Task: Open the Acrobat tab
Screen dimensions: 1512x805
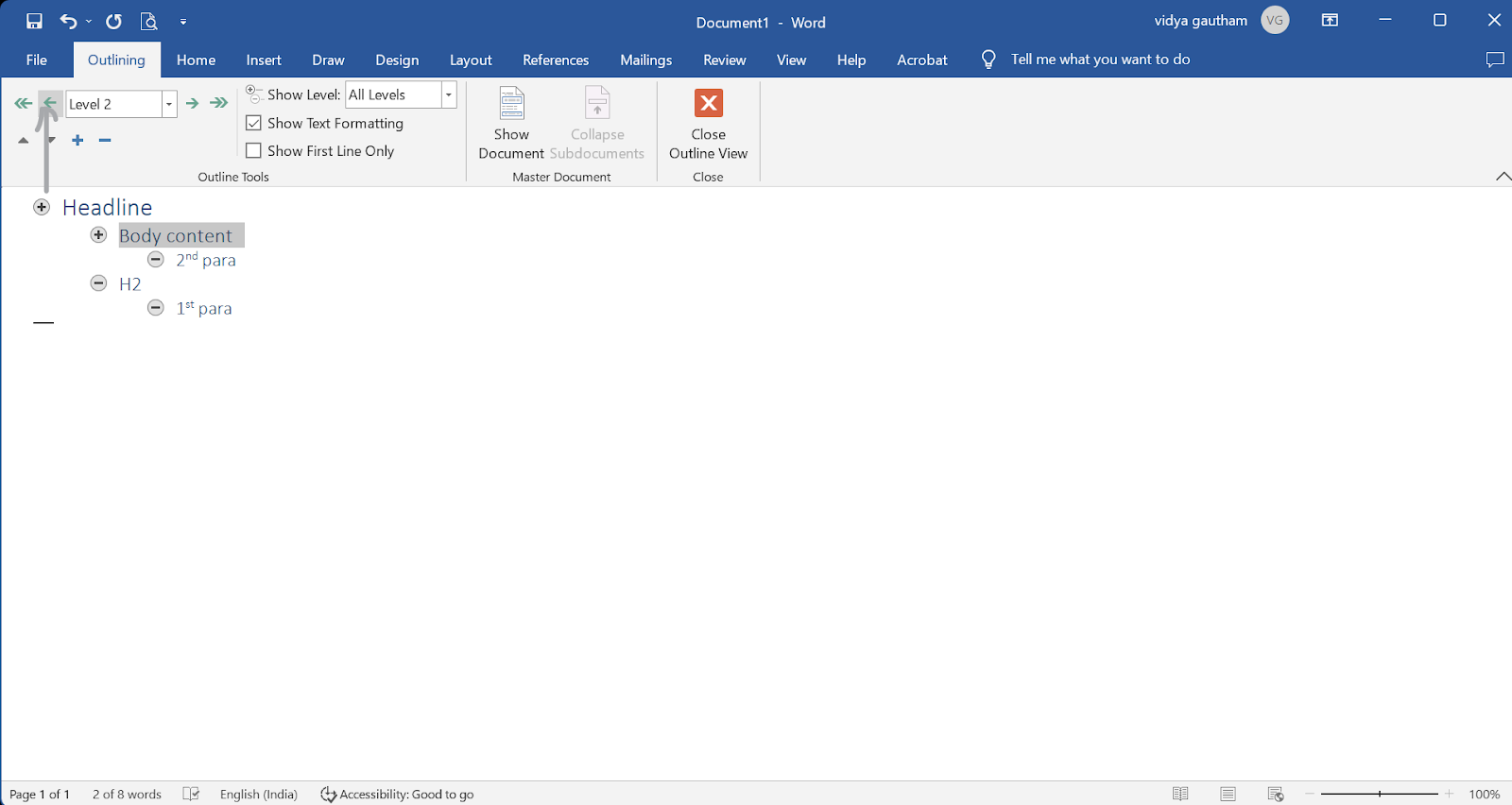Action: pyautogui.click(x=922, y=60)
